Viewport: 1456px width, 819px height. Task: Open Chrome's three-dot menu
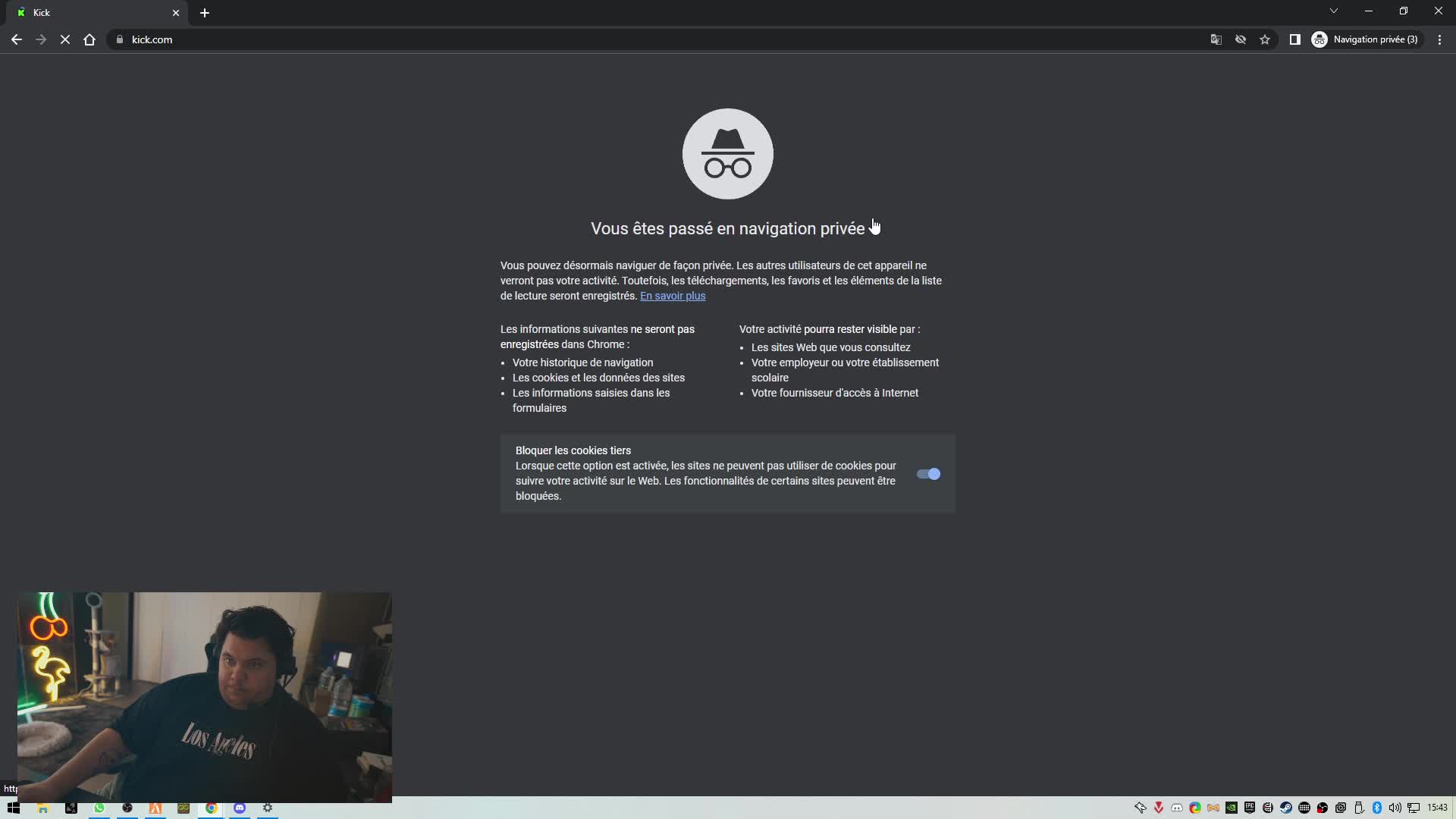[x=1439, y=39]
